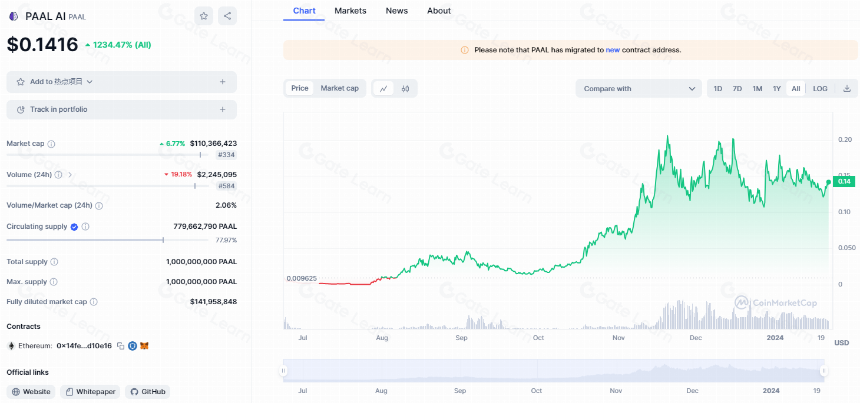Click the Track in portfolio button
The height and width of the screenshot is (403, 860).
pos(122,110)
